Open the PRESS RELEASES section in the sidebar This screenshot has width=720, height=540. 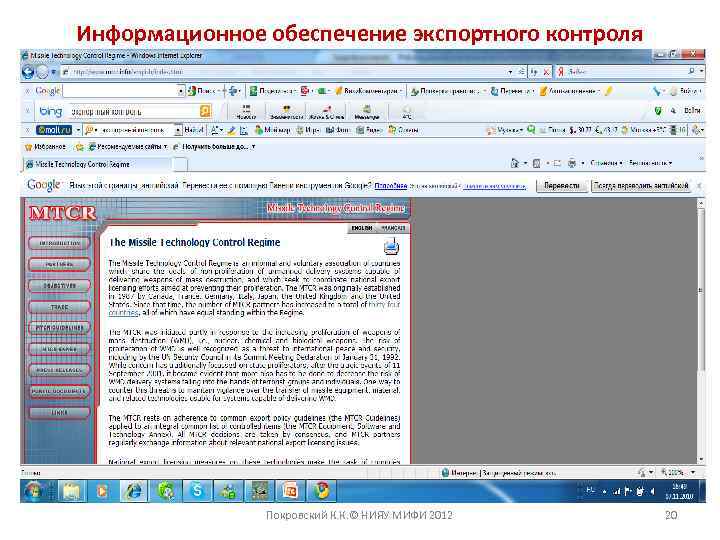pos(59,370)
